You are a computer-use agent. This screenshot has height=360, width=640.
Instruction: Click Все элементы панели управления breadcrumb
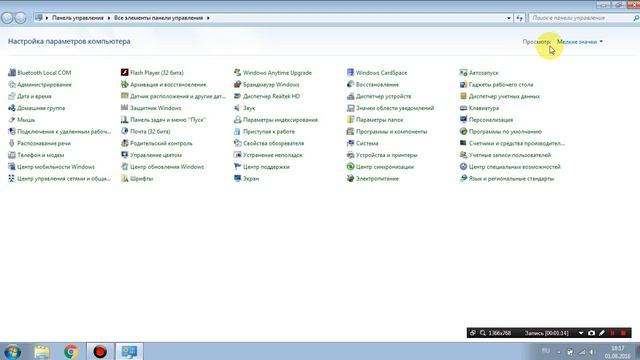click(158, 18)
